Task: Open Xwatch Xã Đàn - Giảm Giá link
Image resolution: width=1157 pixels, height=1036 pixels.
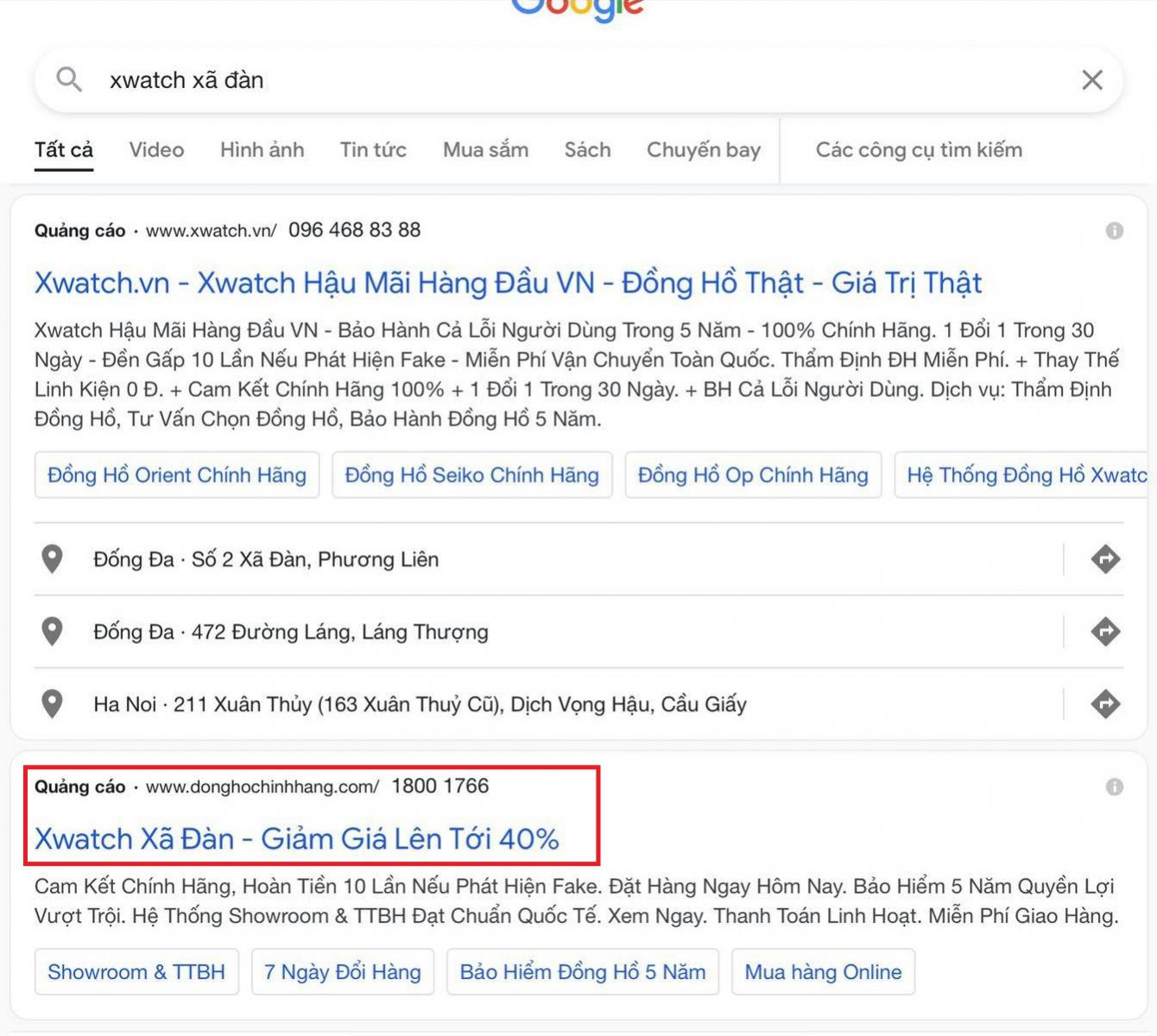Action: coord(297,839)
